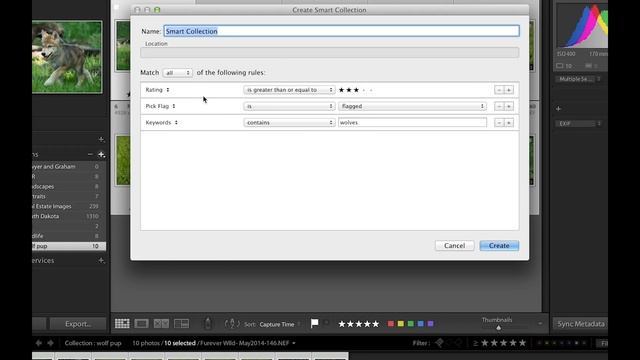640x360 pixels.
Task: Select 'Estate Images' collection with 239 photos
Action: click(x=69, y=207)
